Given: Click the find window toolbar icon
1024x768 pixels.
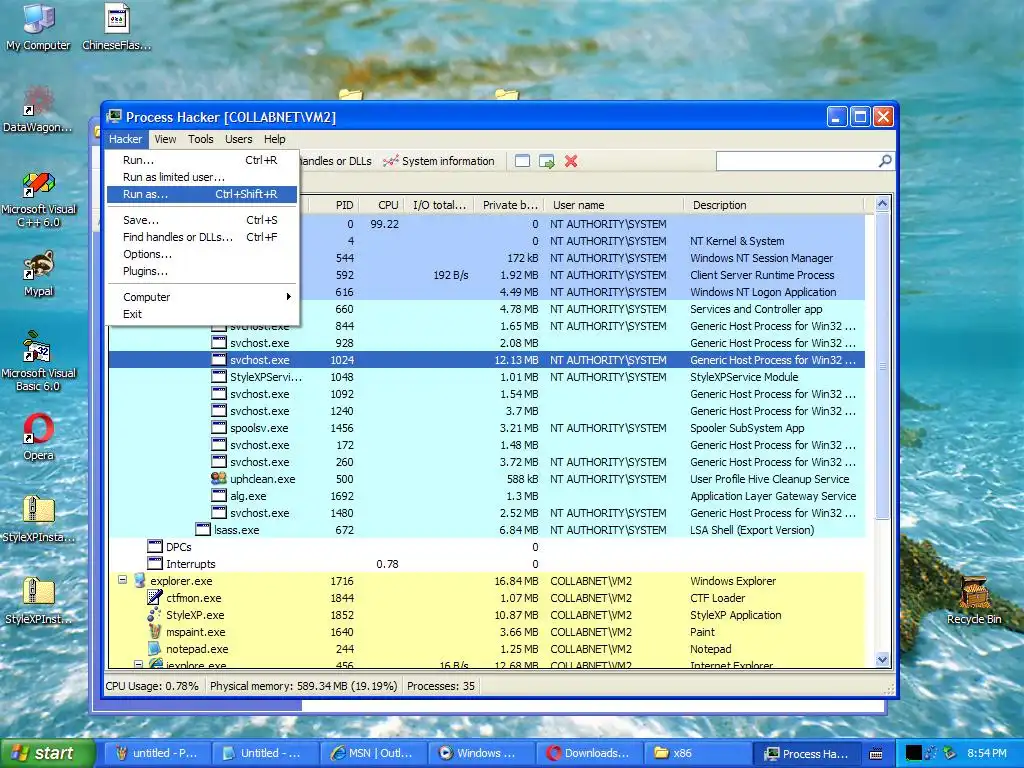Looking at the screenshot, I should click(x=522, y=161).
